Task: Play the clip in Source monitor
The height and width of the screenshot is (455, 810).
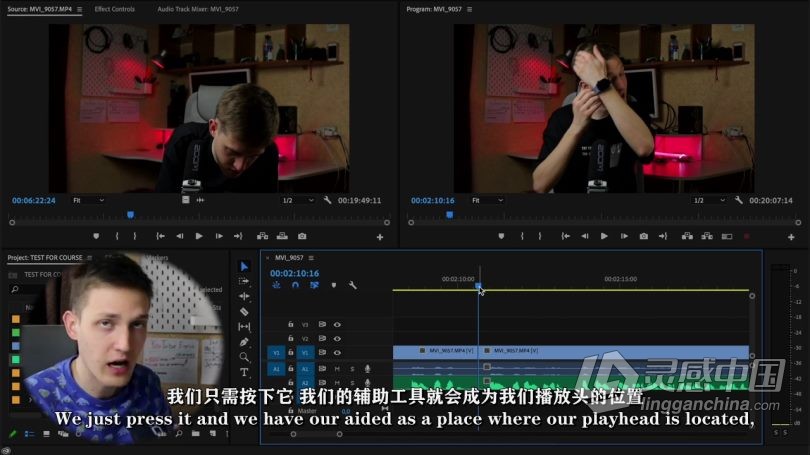Action: pos(199,236)
